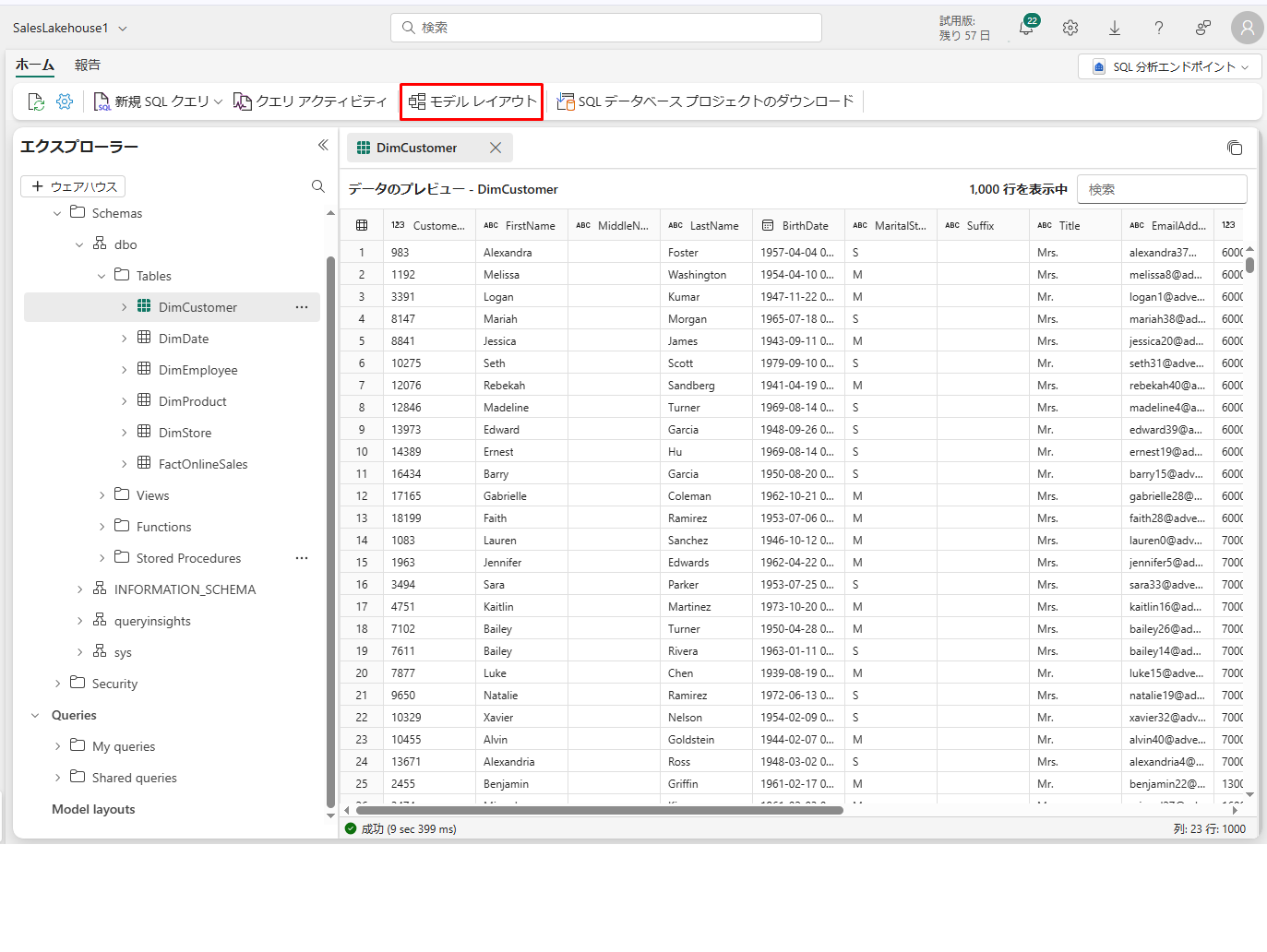The height and width of the screenshot is (952, 1267).
Task: Open Stored Procedures more options ellipsis
Action: pyautogui.click(x=302, y=558)
